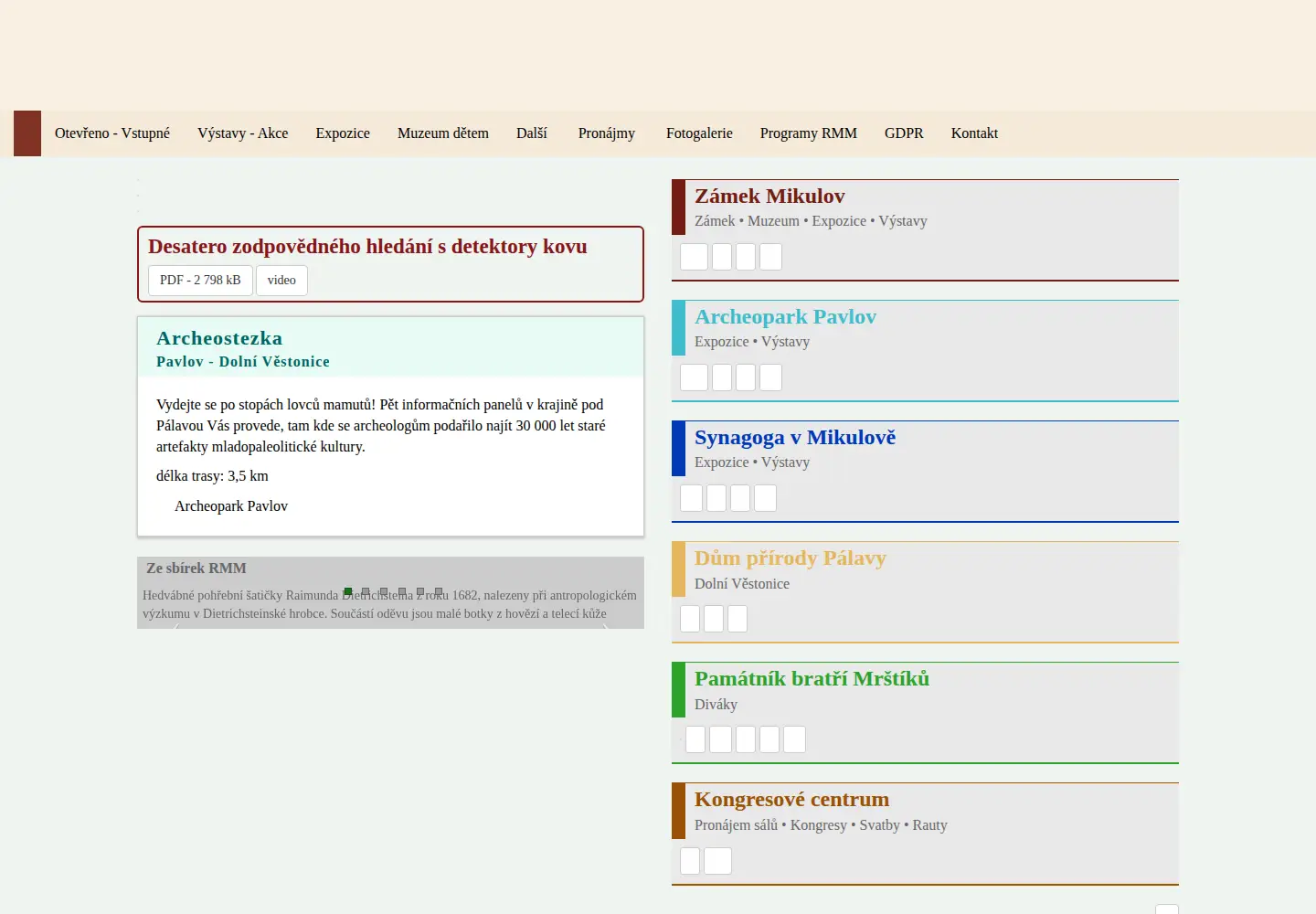This screenshot has height=914, width=1316.
Task: Click first icon box under Kongresové centrum
Action: point(690,861)
